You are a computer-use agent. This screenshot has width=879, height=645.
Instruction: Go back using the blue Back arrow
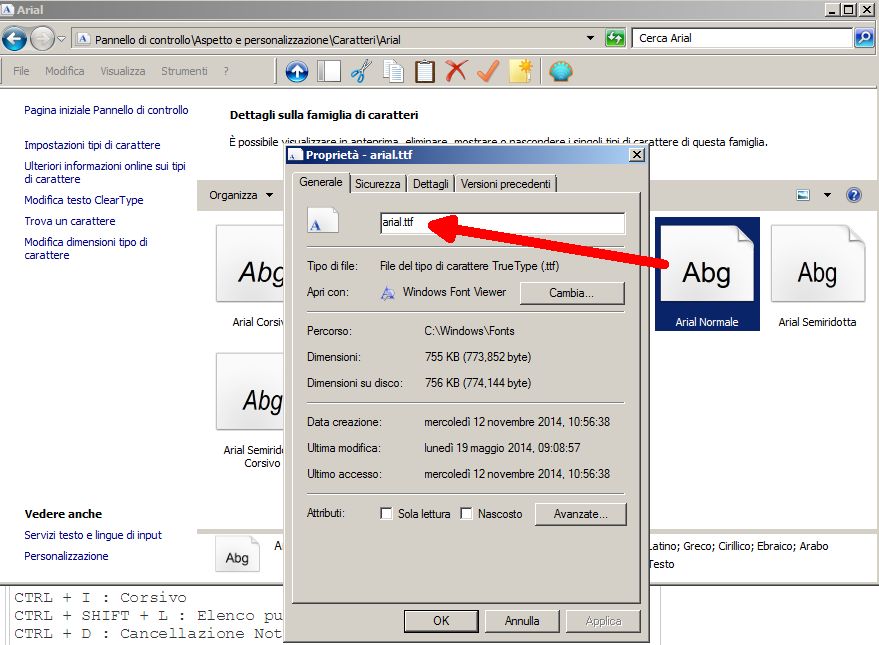[14, 39]
